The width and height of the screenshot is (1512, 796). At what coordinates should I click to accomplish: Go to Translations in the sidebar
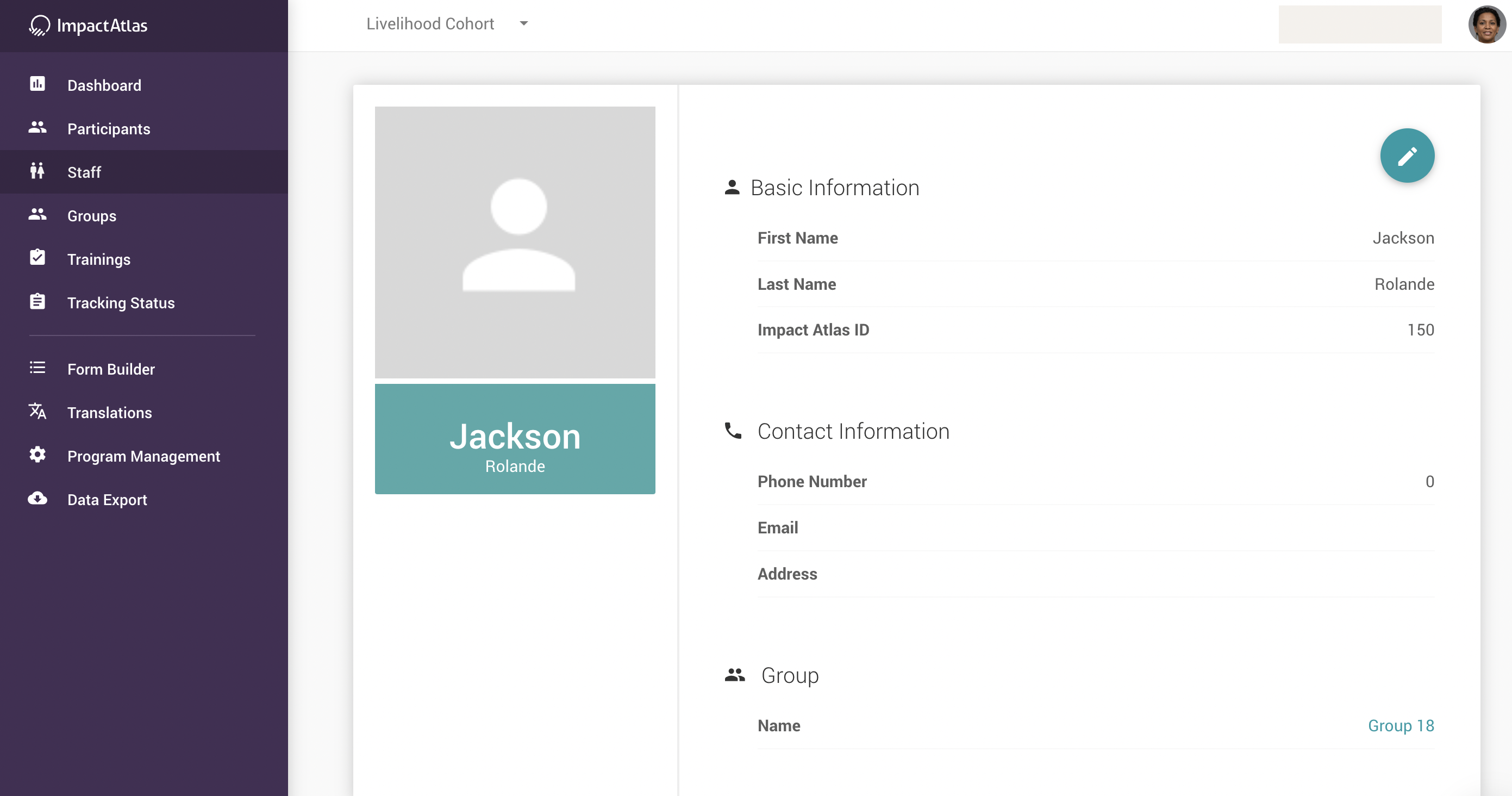click(109, 413)
